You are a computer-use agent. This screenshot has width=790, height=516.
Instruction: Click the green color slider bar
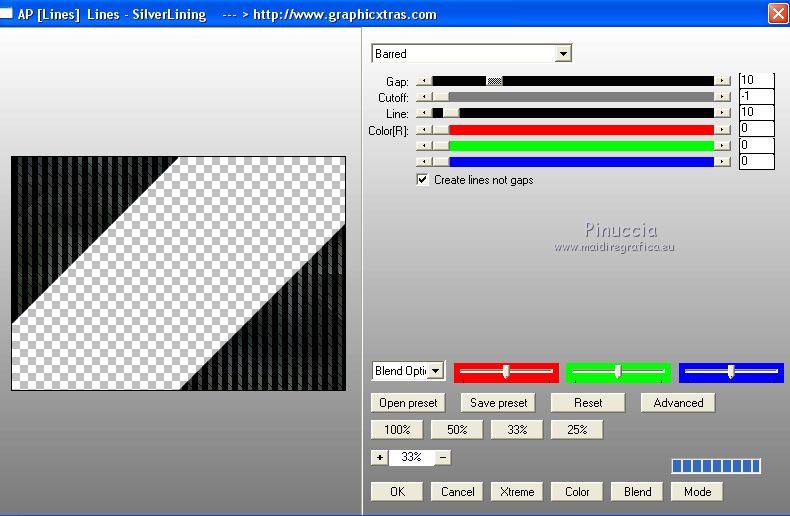(x=573, y=146)
